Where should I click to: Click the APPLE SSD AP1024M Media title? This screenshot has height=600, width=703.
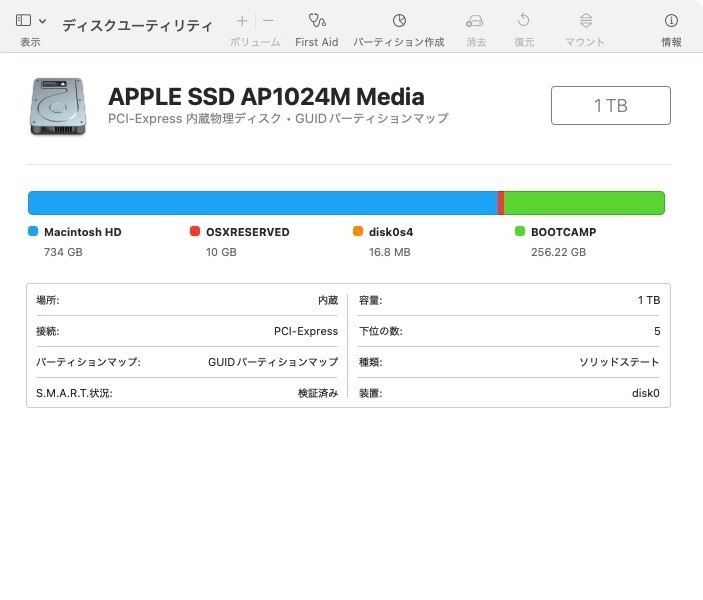[x=266, y=96]
